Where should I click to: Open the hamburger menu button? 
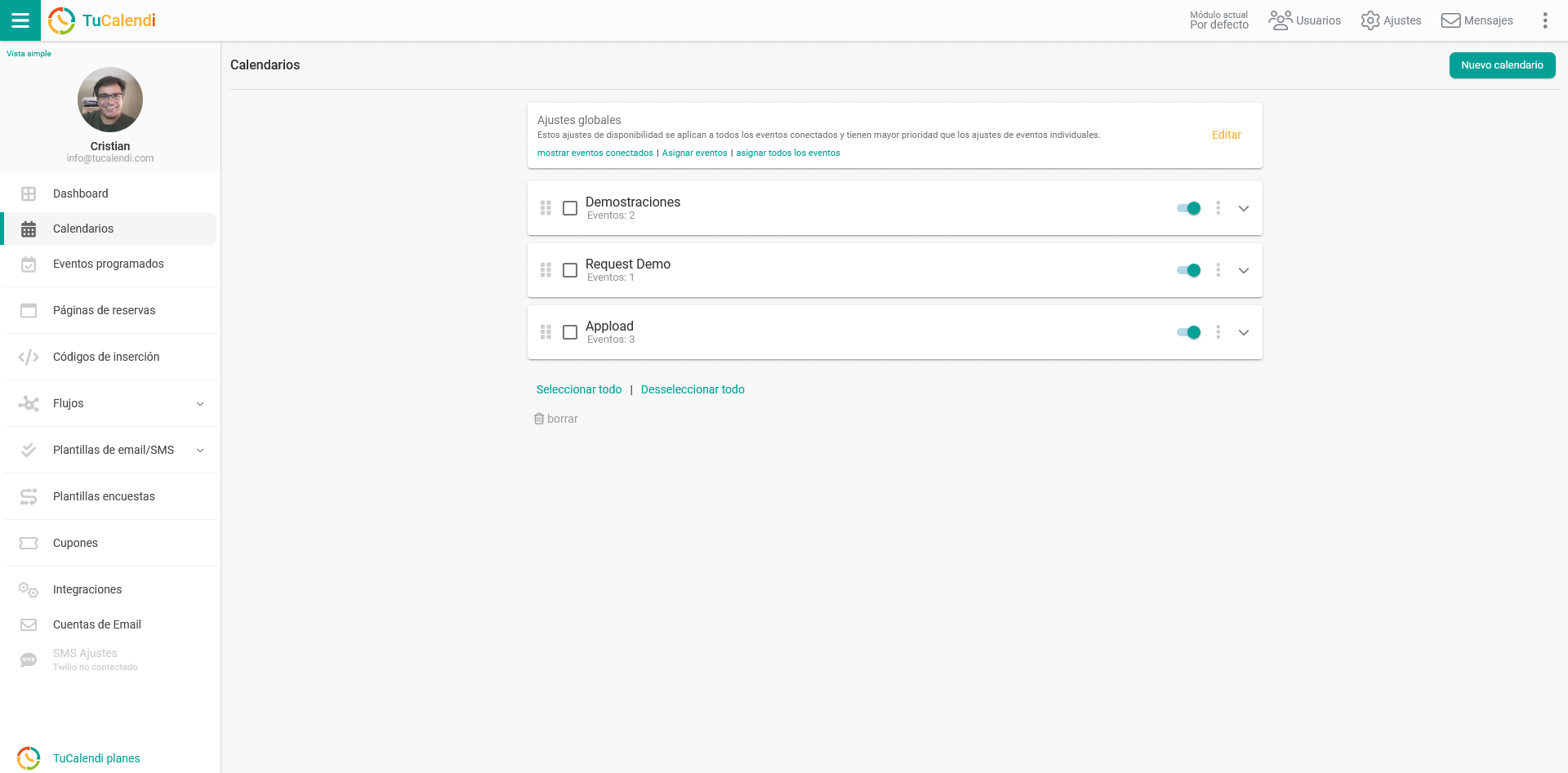[x=20, y=20]
